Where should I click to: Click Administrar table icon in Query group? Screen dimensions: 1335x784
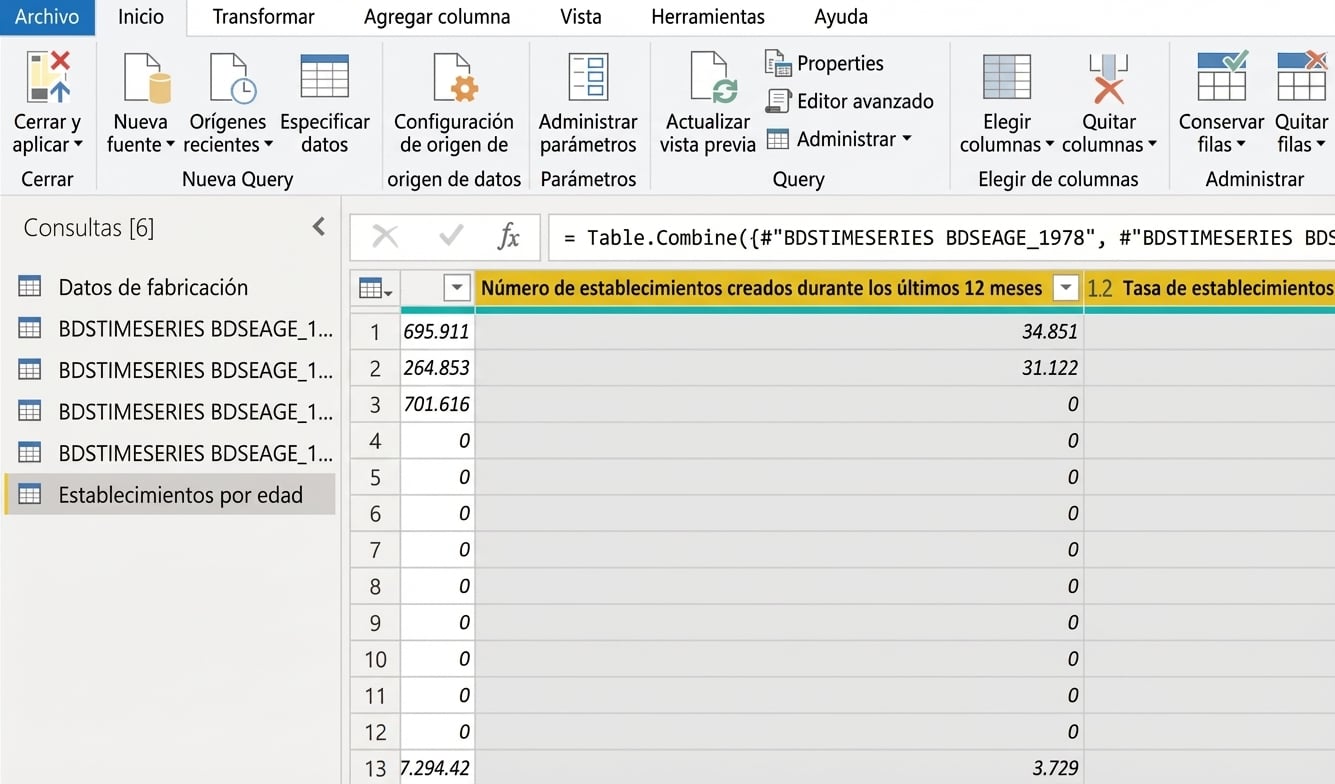pos(778,139)
